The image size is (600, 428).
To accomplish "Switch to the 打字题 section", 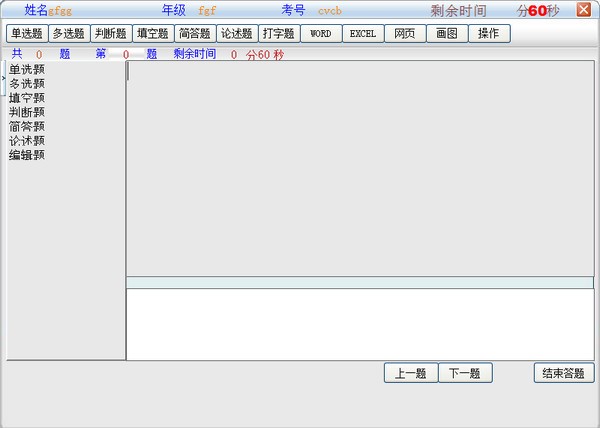I will click(x=279, y=34).
